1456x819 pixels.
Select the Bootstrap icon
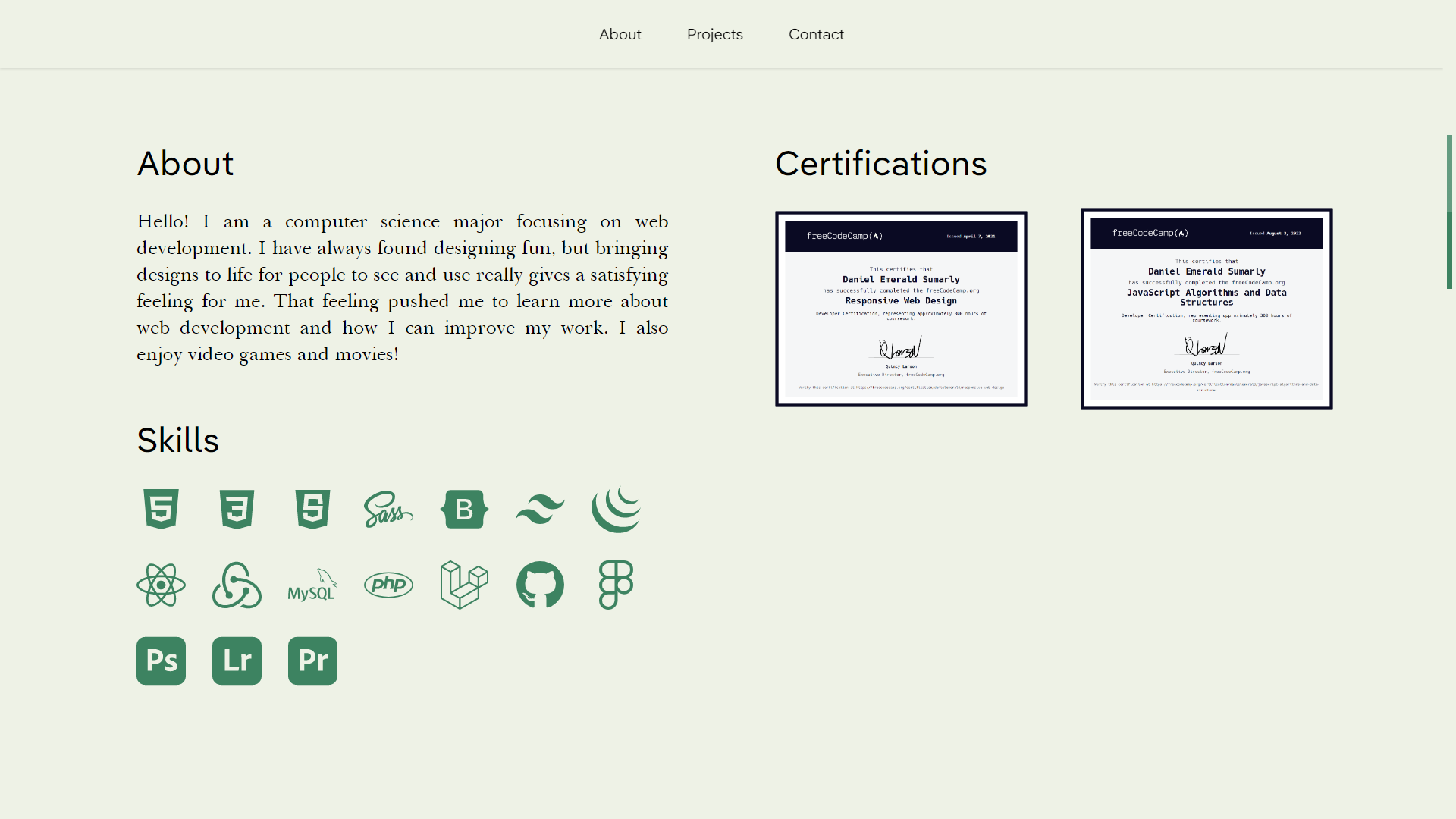pyautogui.click(x=464, y=509)
